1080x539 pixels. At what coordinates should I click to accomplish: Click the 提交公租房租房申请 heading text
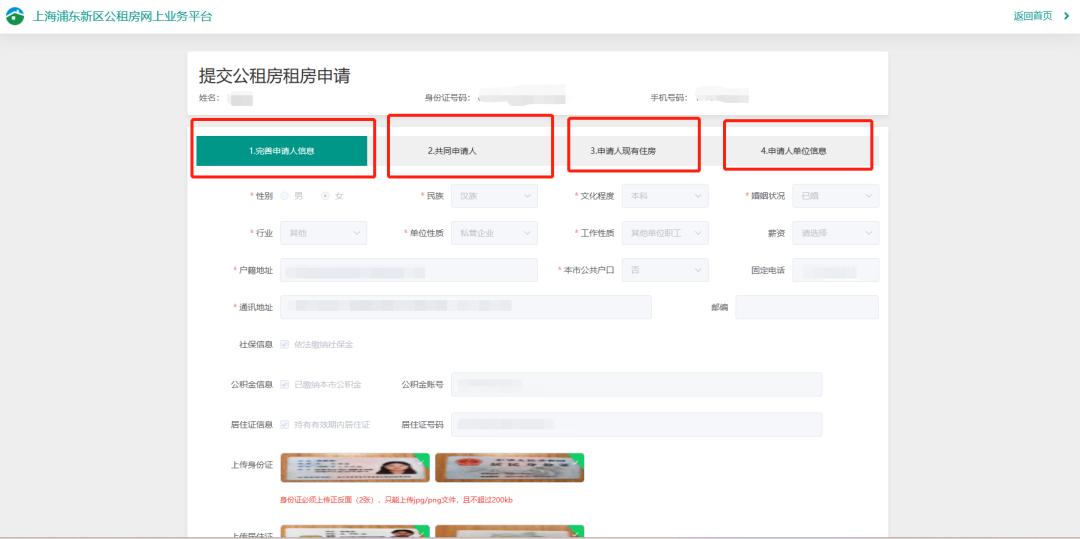(274, 76)
